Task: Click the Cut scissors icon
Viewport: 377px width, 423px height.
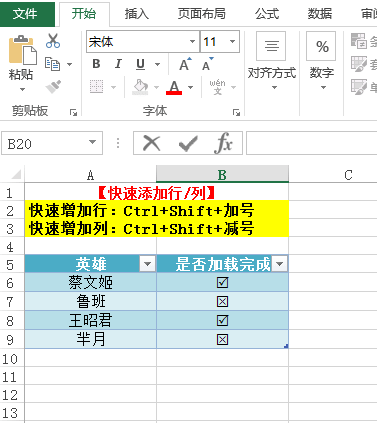Action: click(53, 41)
